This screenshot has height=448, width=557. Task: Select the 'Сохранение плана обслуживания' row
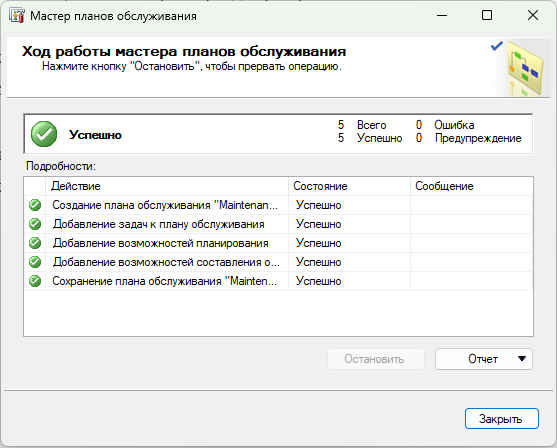click(x=278, y=281)
